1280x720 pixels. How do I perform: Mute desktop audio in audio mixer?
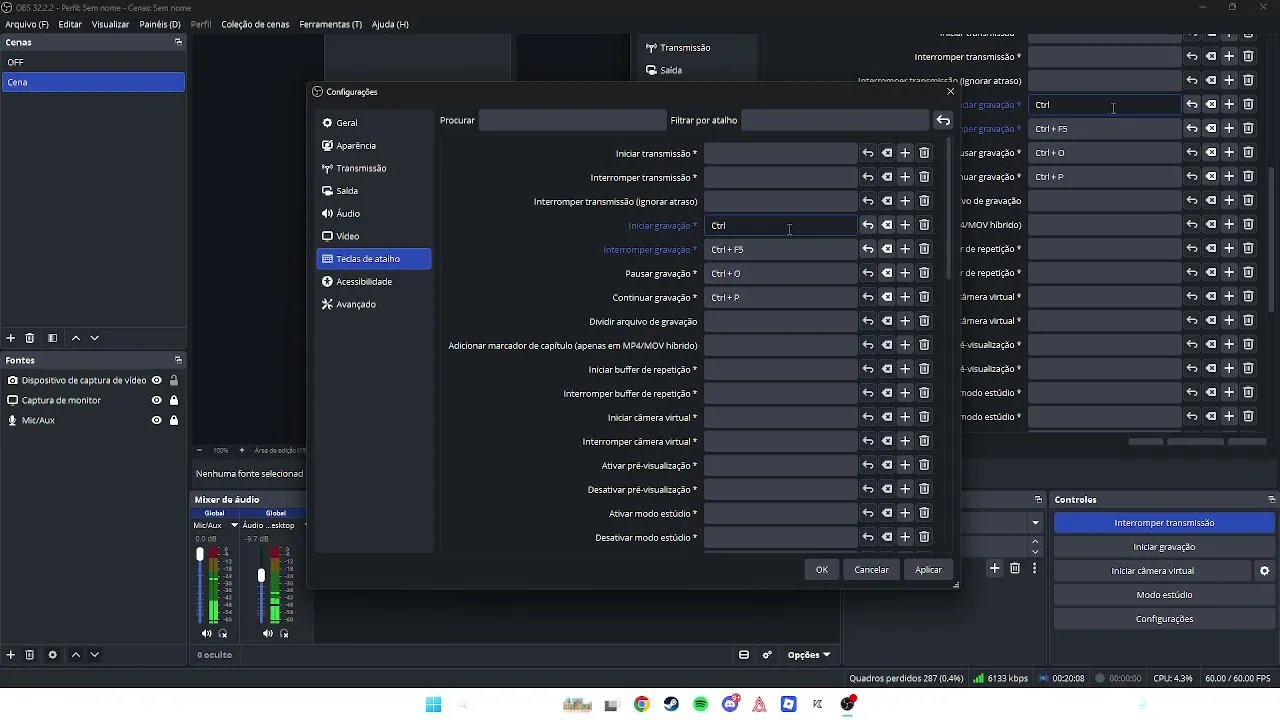click(x=268, y=633)
